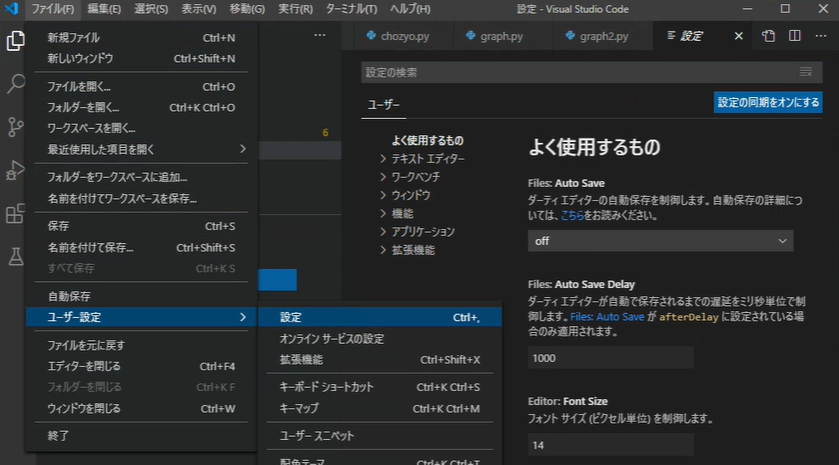839x465 pixels.
Task: Open Source Control view in activity bar
Action: [15, 127]
